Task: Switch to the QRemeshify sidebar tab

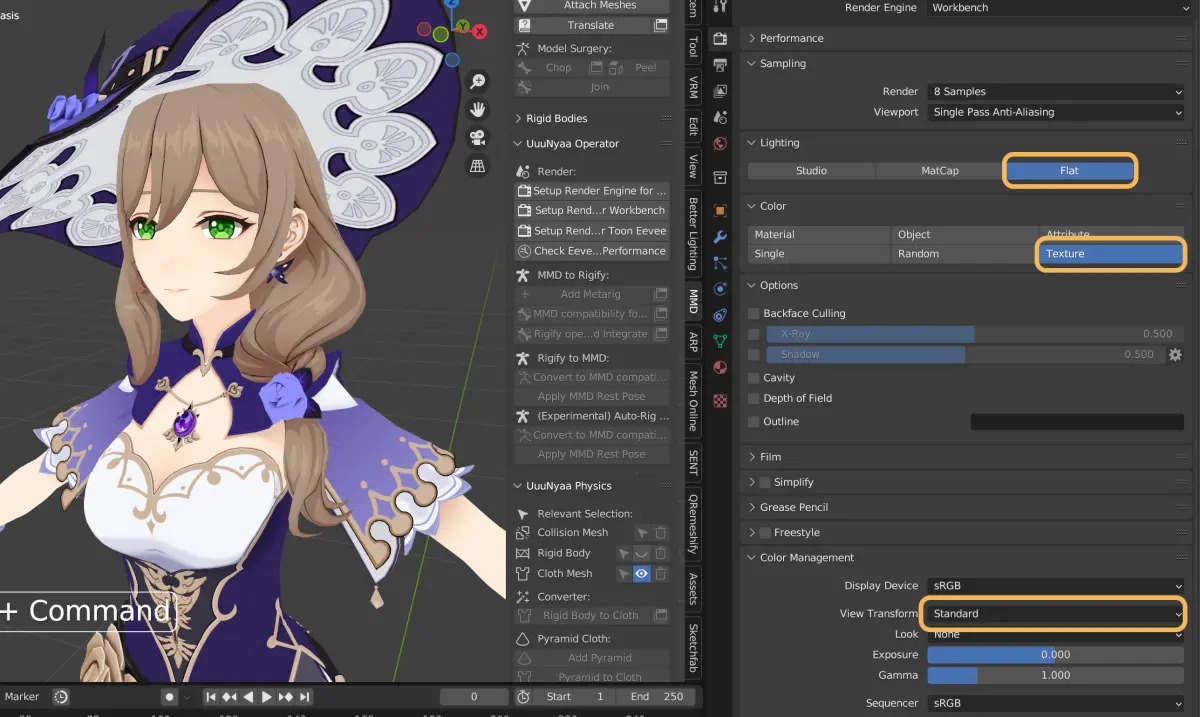Action: click(x=693, y=523)
